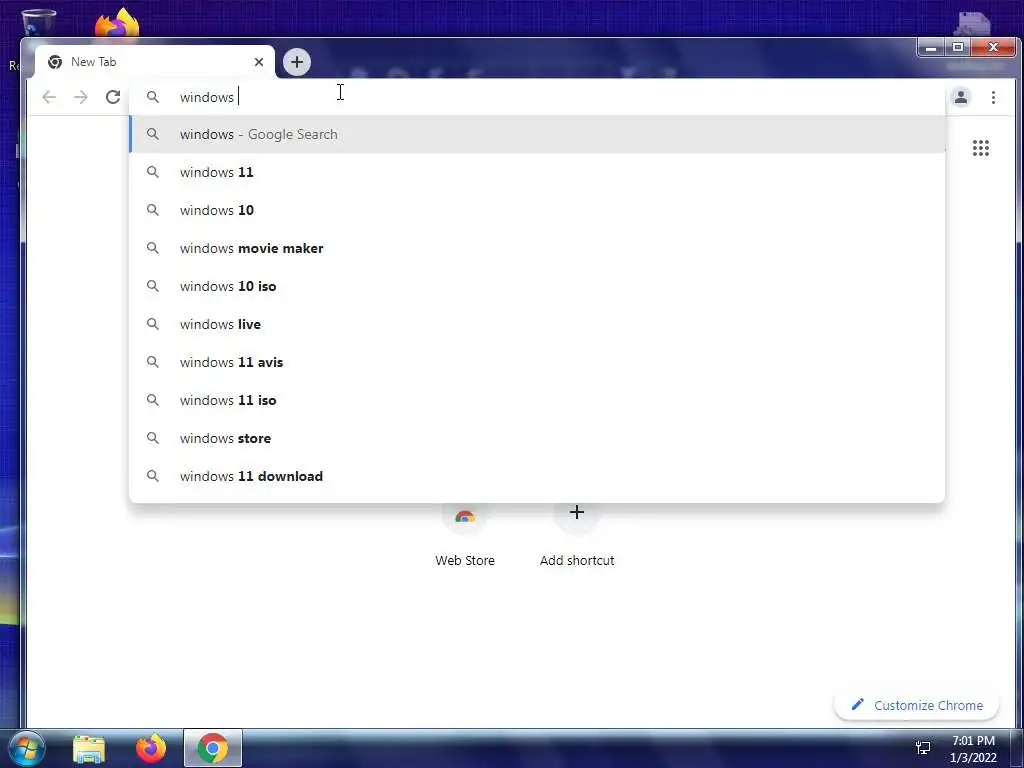Select the 'windows 11 download' suggestion
The image size is (1024, 768).
coord(537,476)
